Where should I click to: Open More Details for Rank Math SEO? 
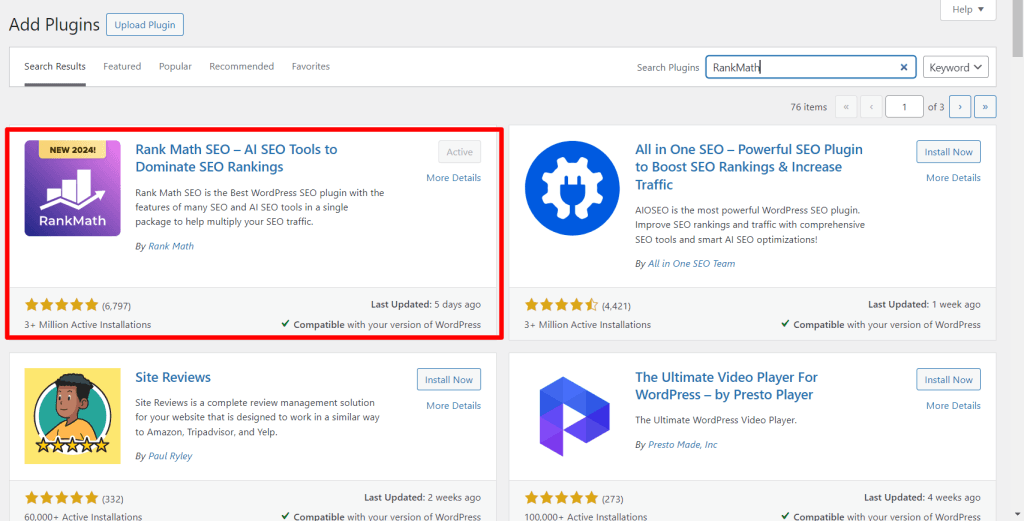(453, 178)
